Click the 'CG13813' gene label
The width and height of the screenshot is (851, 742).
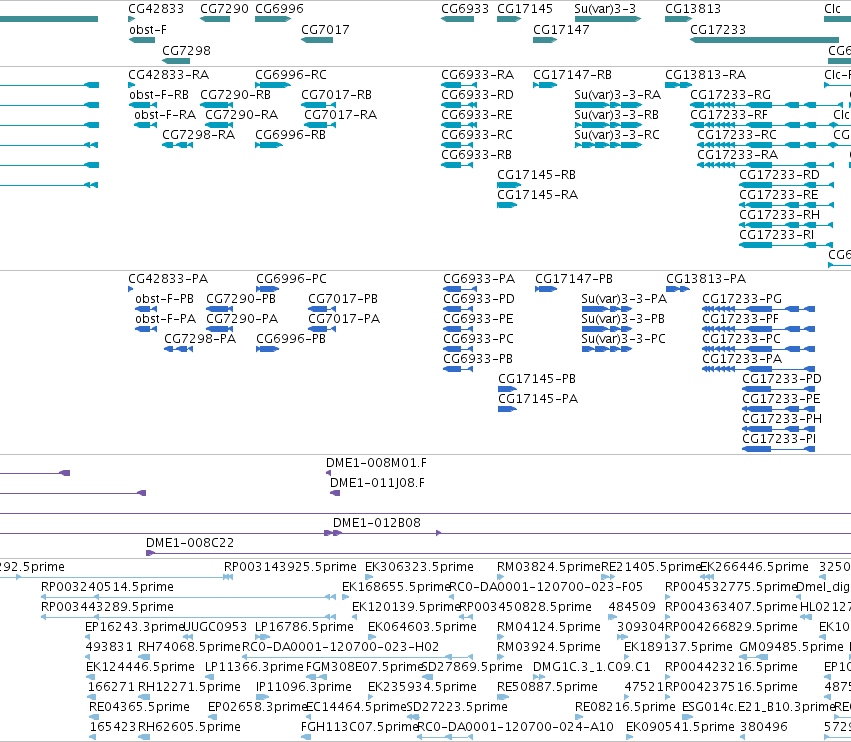pyautogui.click(x=693, y=9)
